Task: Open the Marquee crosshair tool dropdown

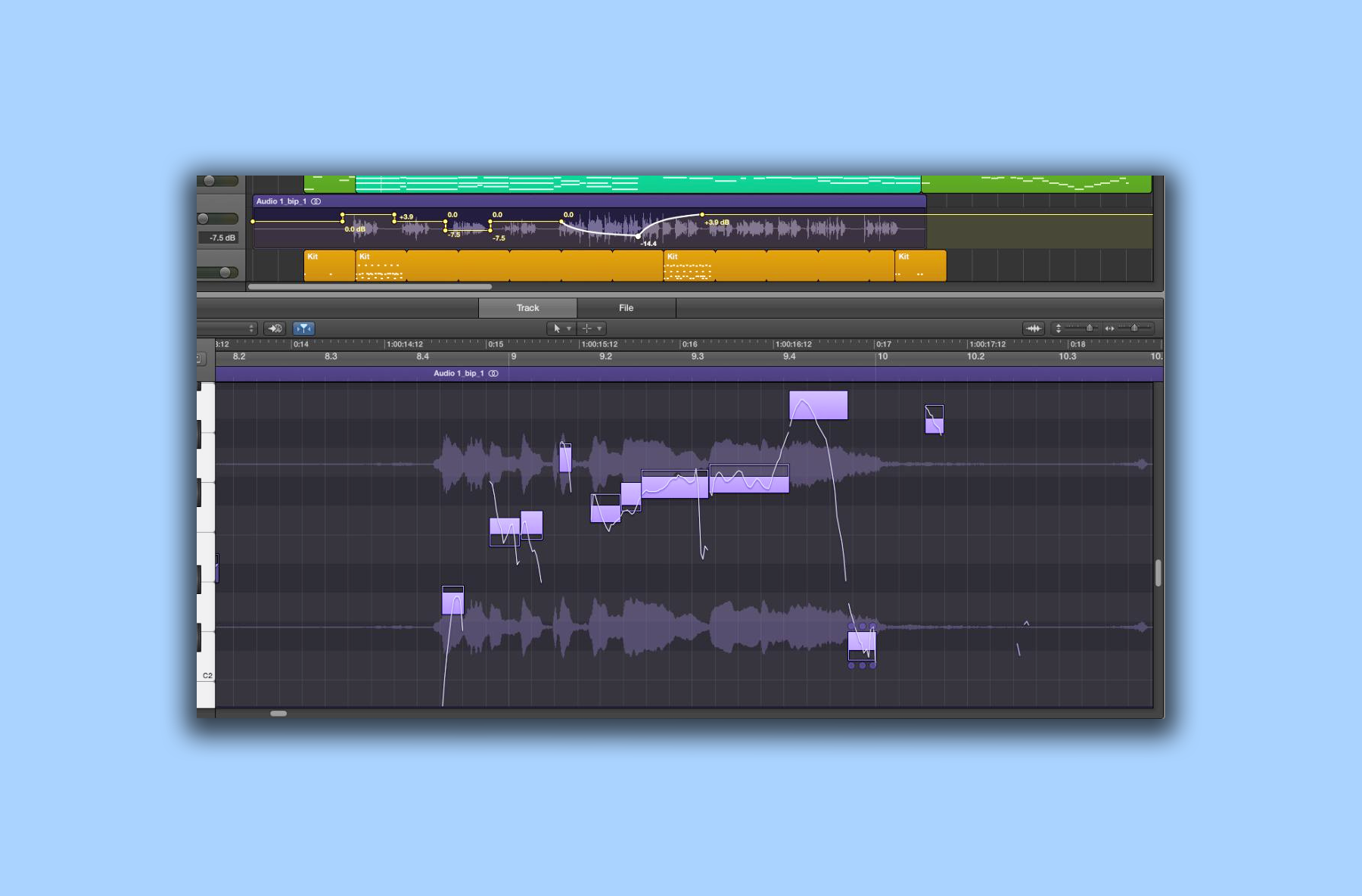Action: pos(592,328)
